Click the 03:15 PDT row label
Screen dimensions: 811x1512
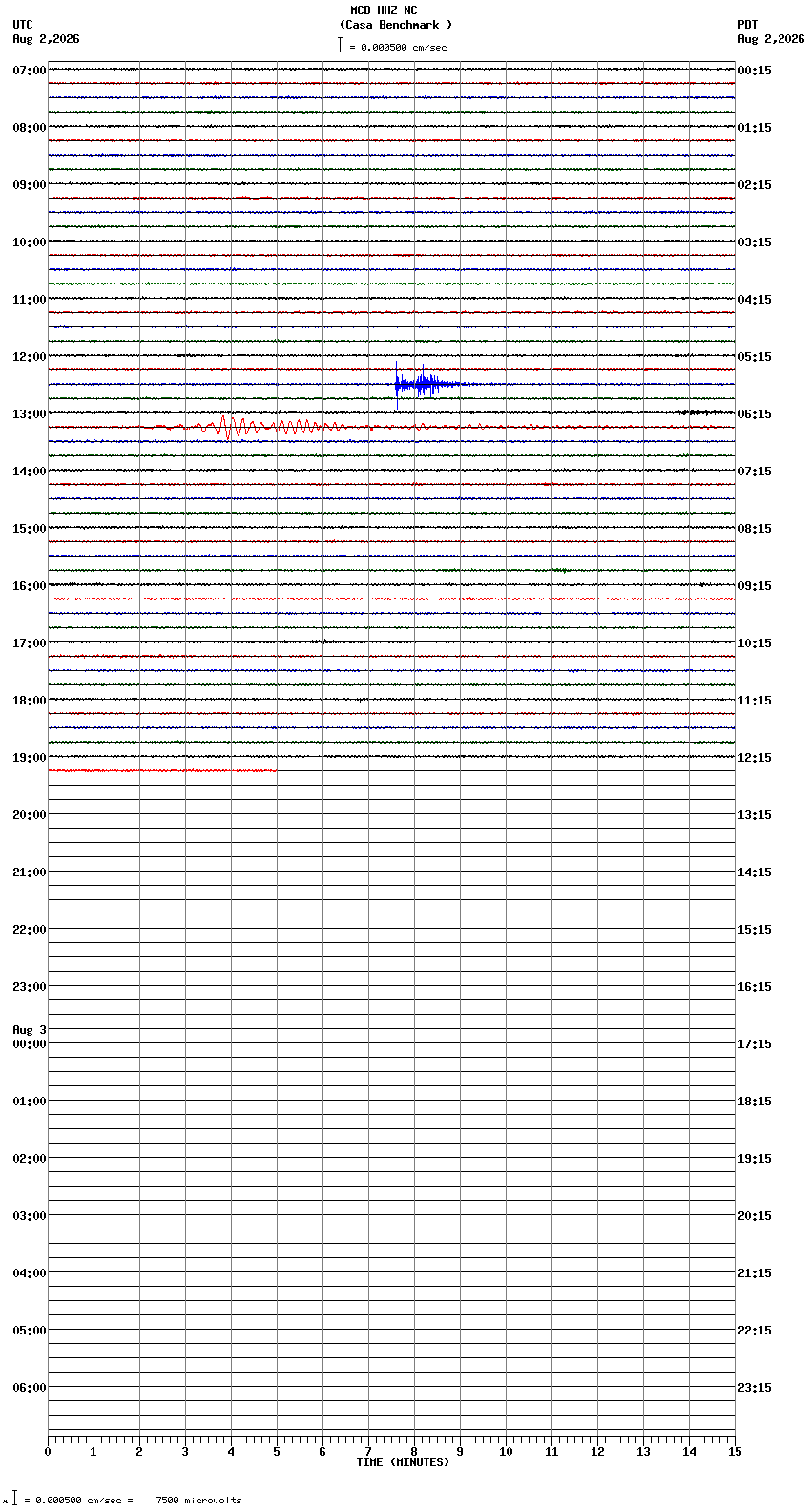pyautogui.click(x=755, y=242)
